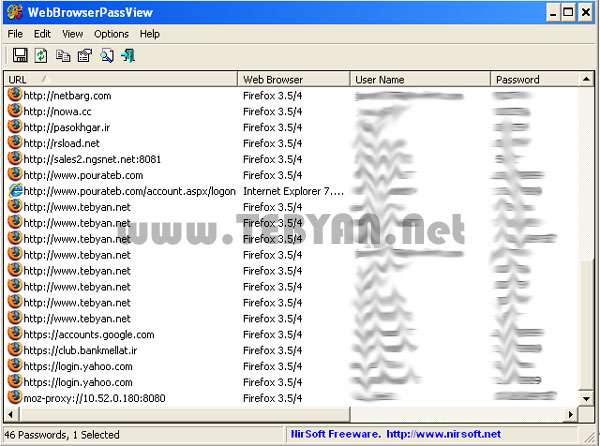Click Firefox icon beside sales2.ngsnet.net:8081
This screenshot has width=600, height=446.
click(x=15, y=158)
